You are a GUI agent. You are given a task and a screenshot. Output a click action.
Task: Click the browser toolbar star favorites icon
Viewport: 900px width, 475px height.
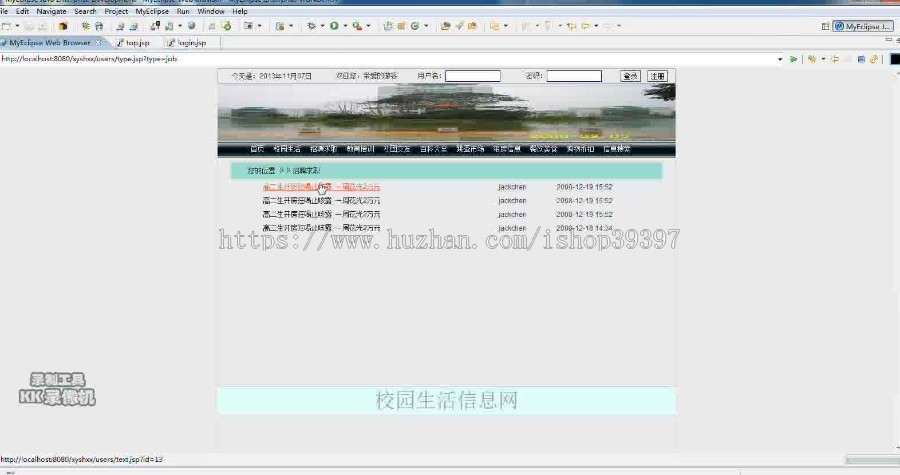tap(812, 59)
